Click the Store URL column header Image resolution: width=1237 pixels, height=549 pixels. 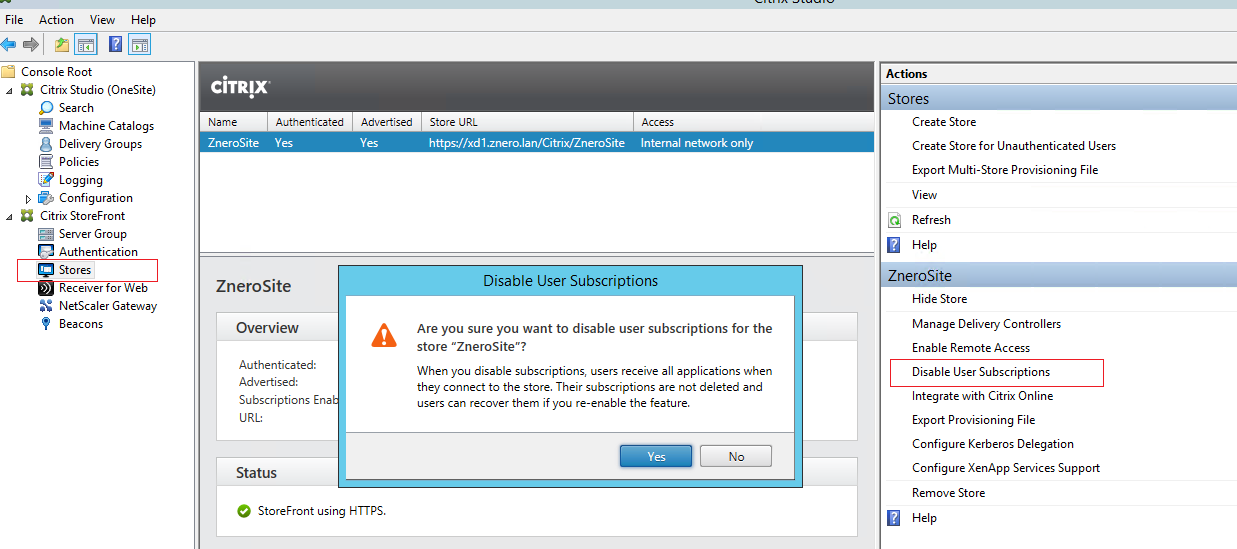pyautogui.click(x=453, y=122)
